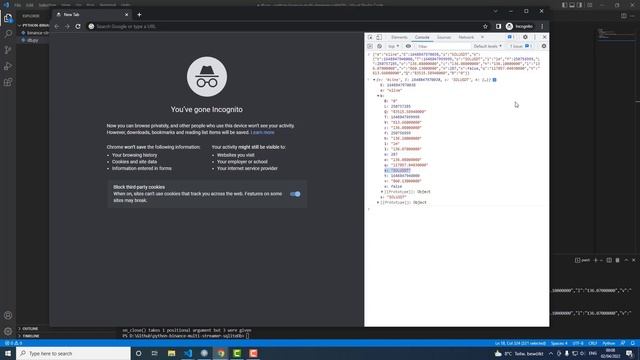Open DevTools customize three-dot menu
The image size is (640, 360).
click(535, 37)
